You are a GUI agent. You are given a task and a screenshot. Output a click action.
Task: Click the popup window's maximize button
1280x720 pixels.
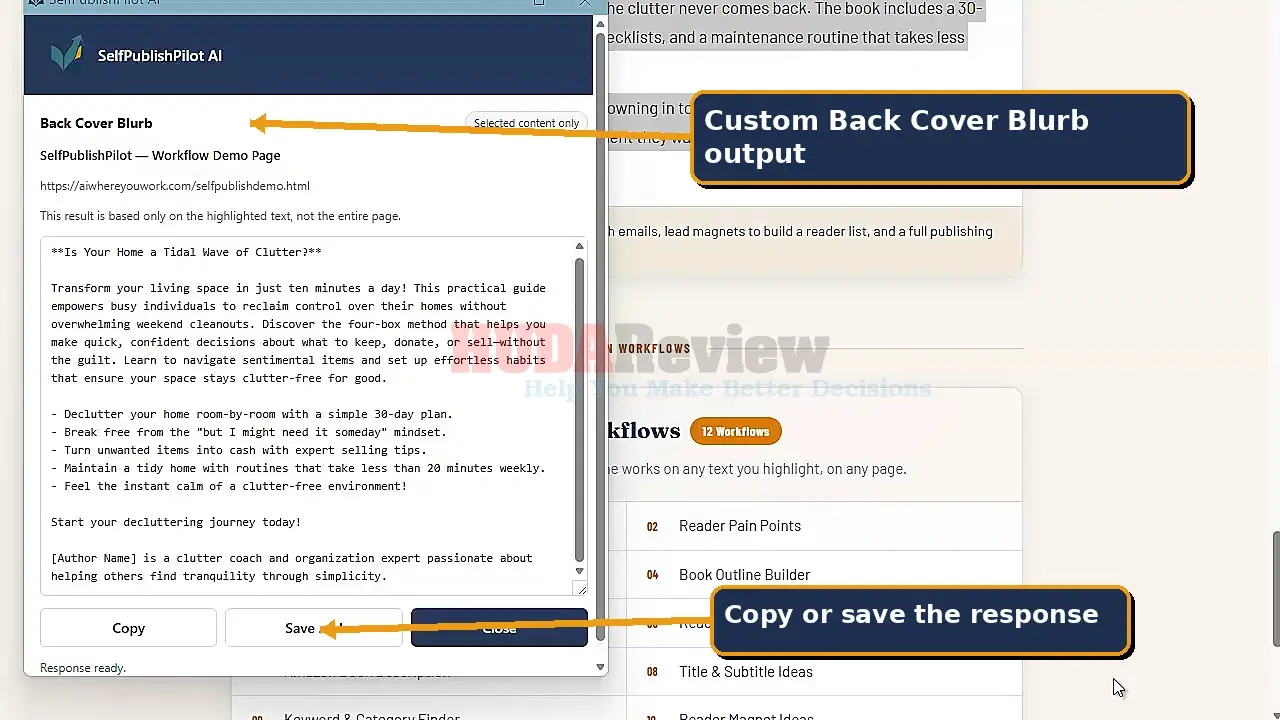tap(539, 3)
